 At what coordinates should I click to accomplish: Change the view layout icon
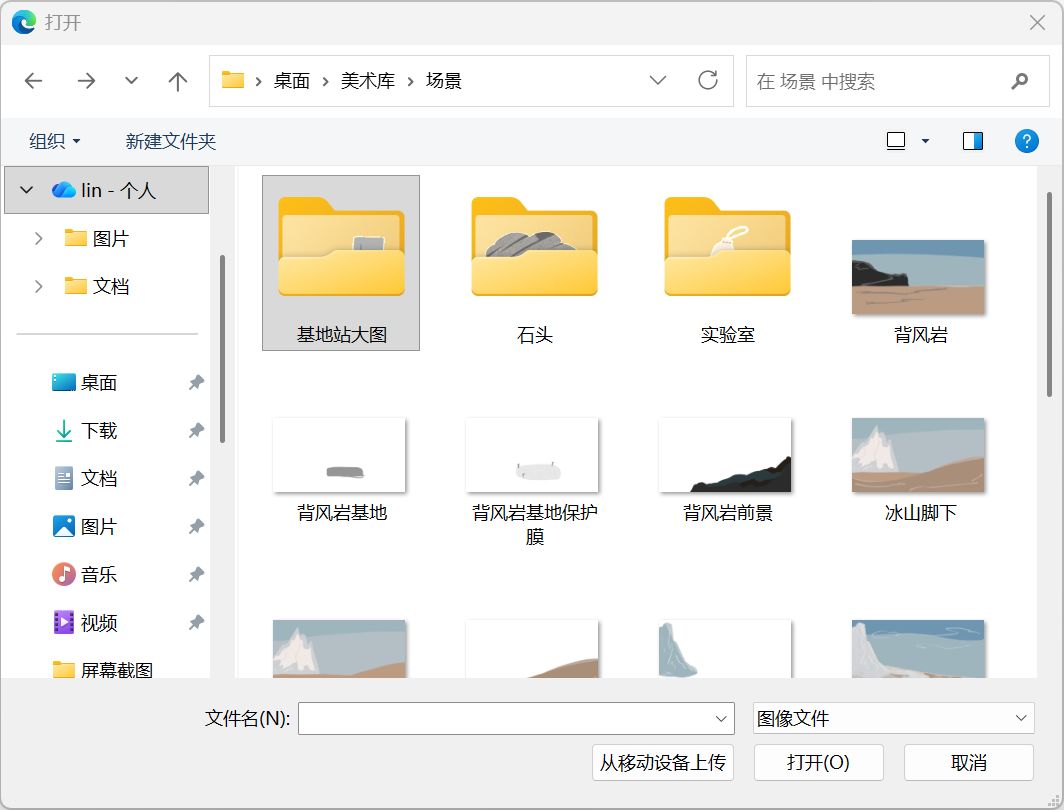pos(896,141)
